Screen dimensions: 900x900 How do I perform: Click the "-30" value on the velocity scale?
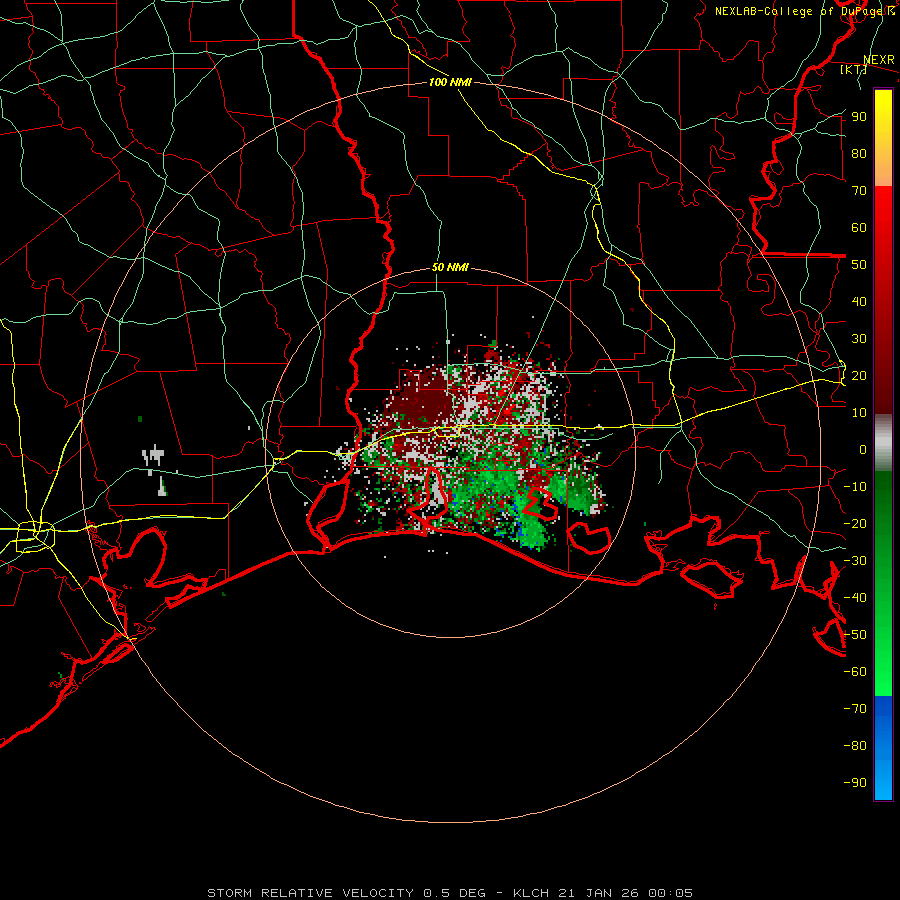click(855, 561)
